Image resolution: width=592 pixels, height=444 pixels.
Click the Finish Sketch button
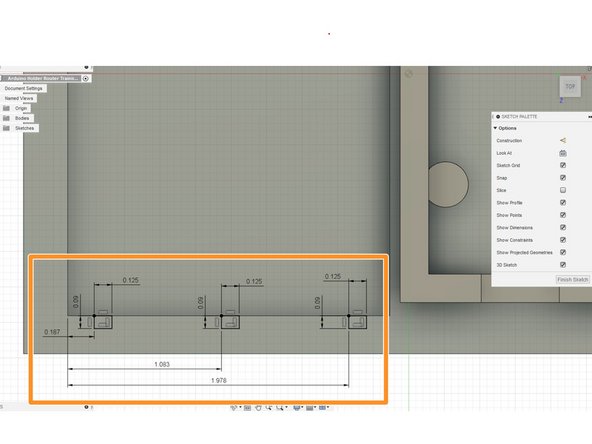coord(572,280)
